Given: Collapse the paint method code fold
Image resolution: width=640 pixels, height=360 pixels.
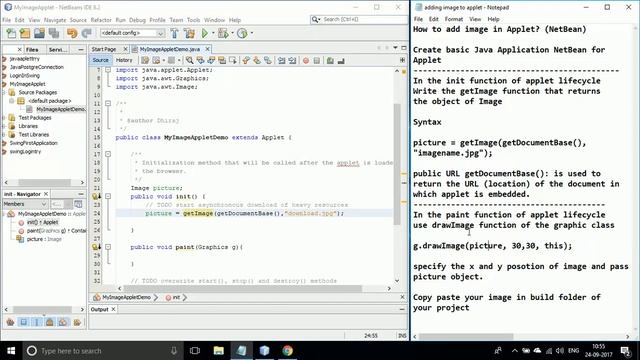Looking at the screenshot, I should [x=108, y=247].
